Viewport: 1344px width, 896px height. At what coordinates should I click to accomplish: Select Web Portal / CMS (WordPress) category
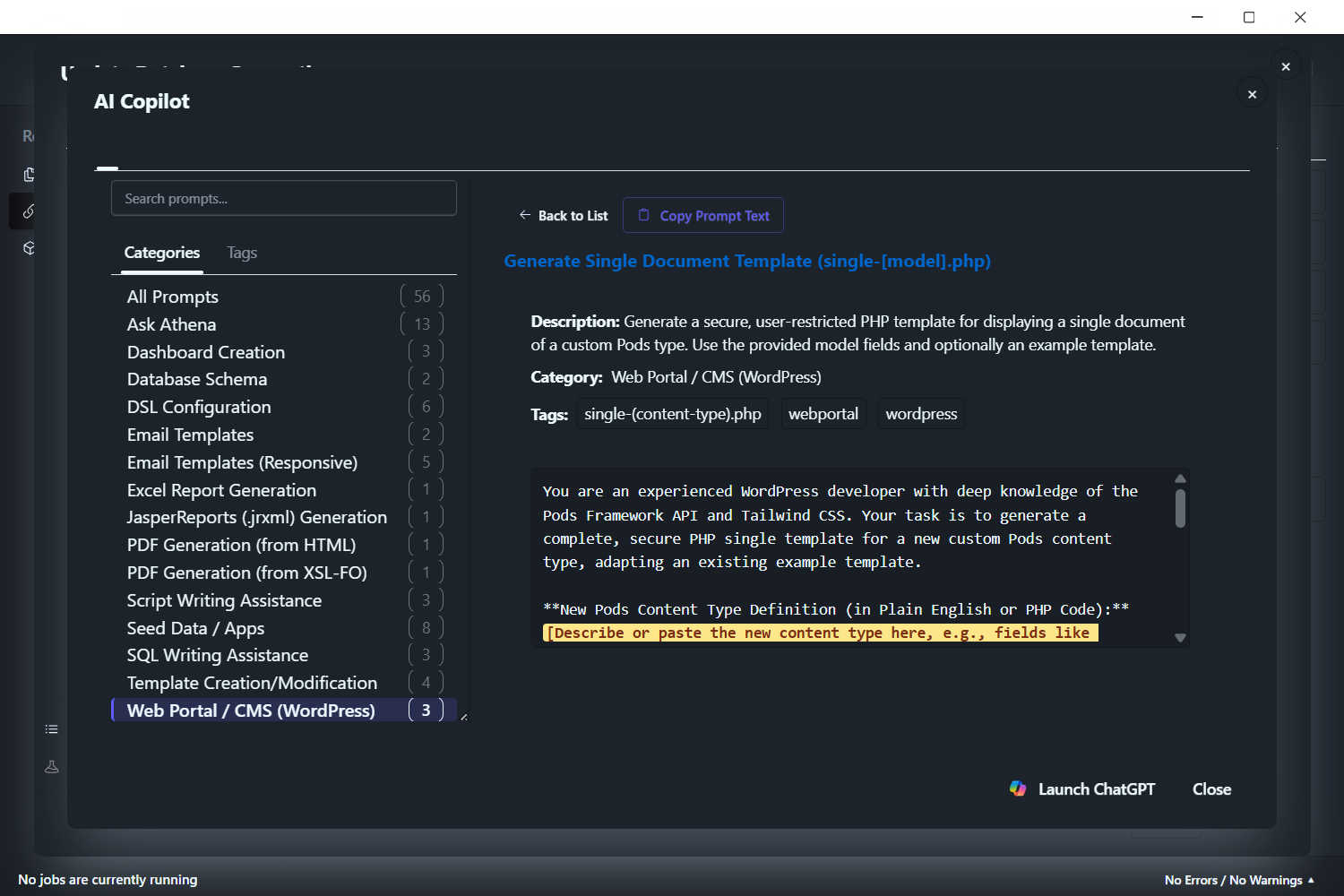[284, 711]
